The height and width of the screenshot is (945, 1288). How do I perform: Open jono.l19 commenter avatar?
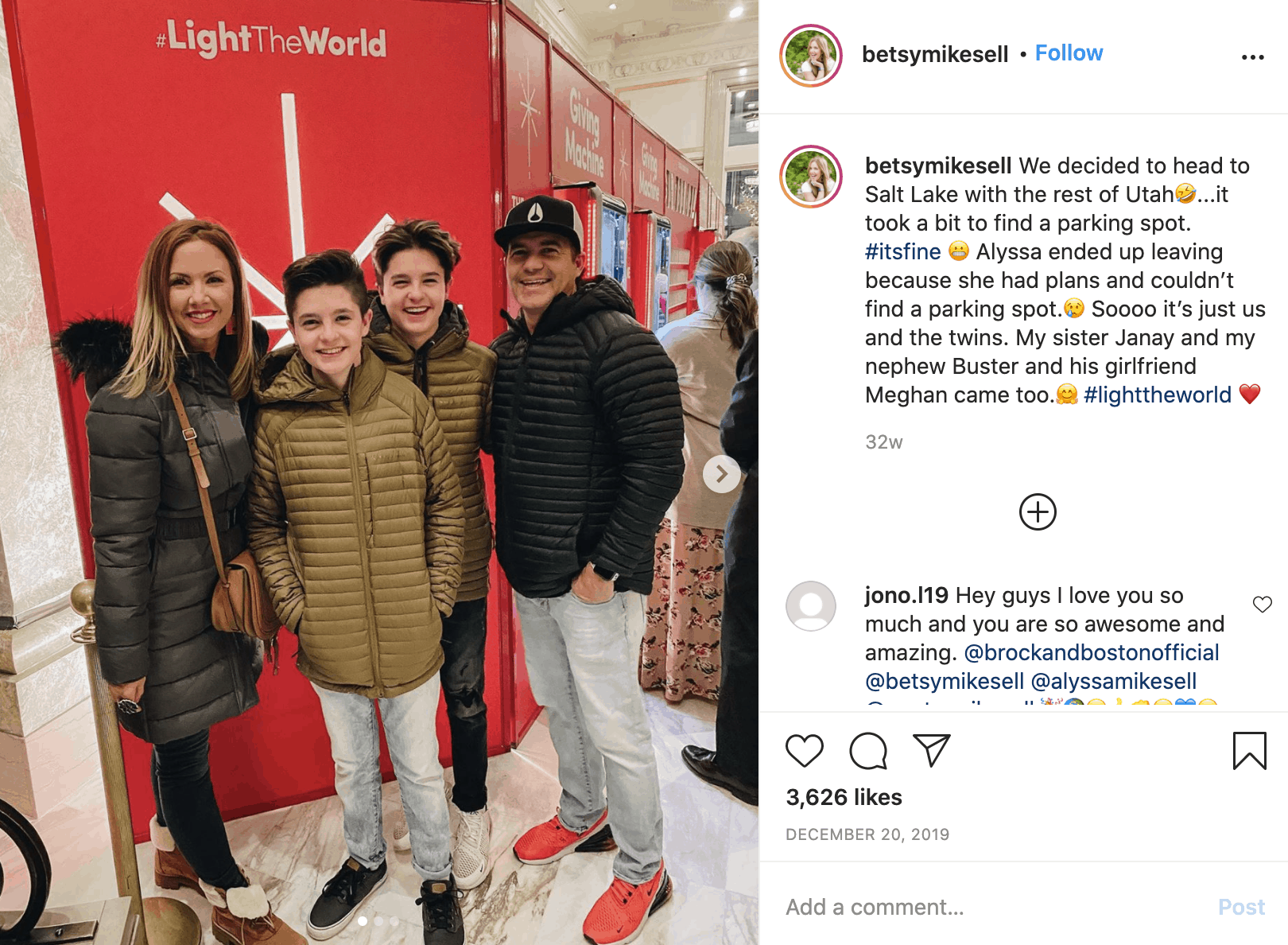(811, 606)
